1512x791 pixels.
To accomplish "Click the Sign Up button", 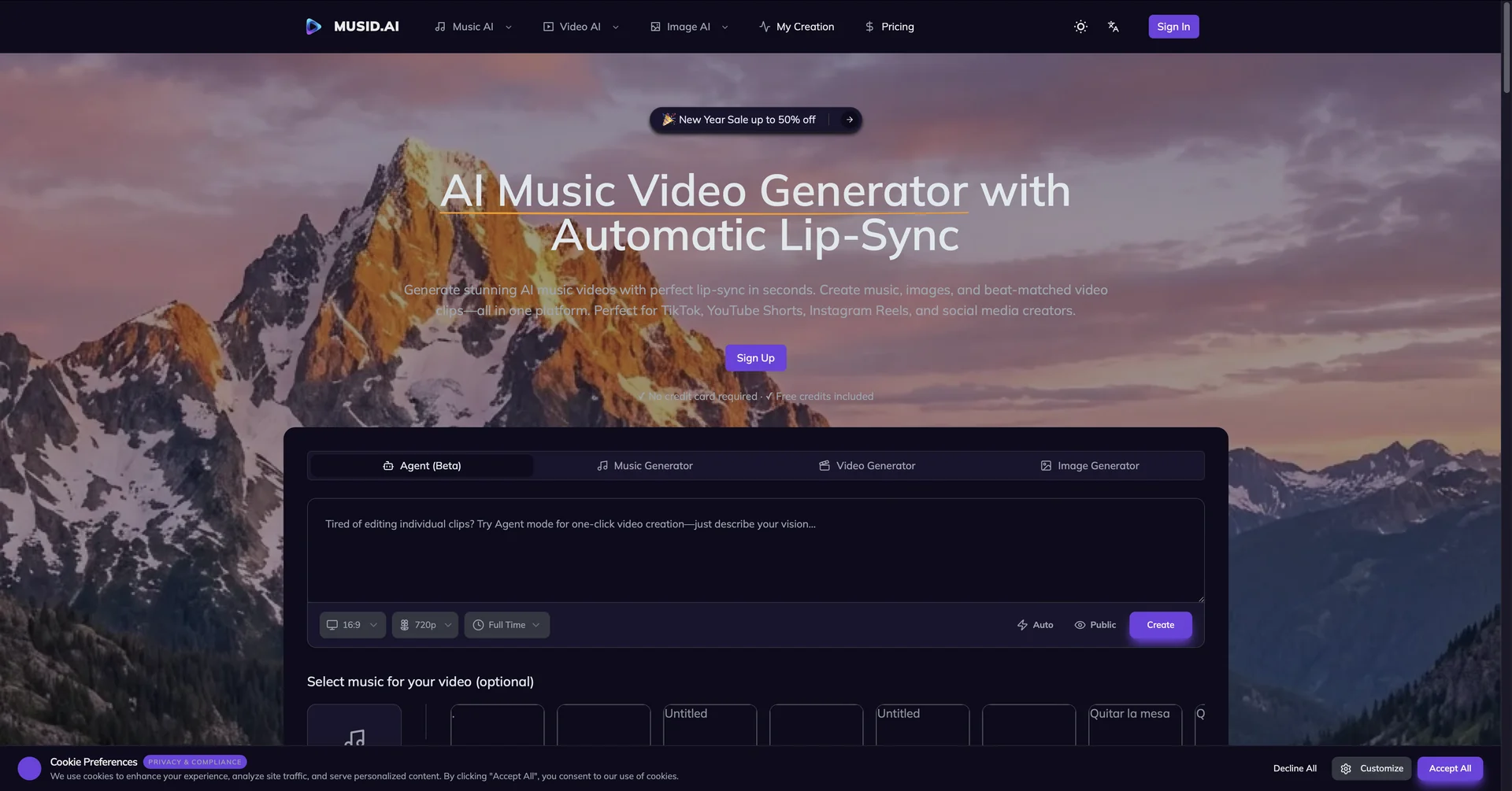I will point(755,357).
